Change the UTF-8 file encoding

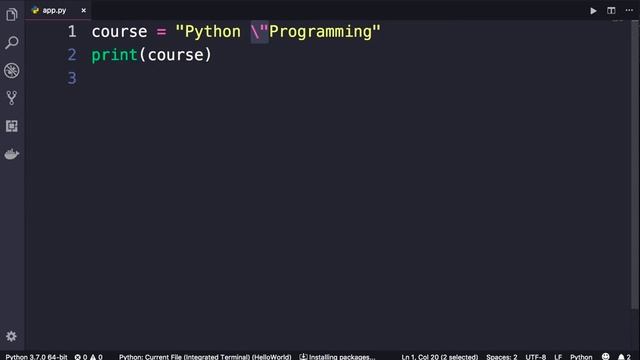point(536,357)
